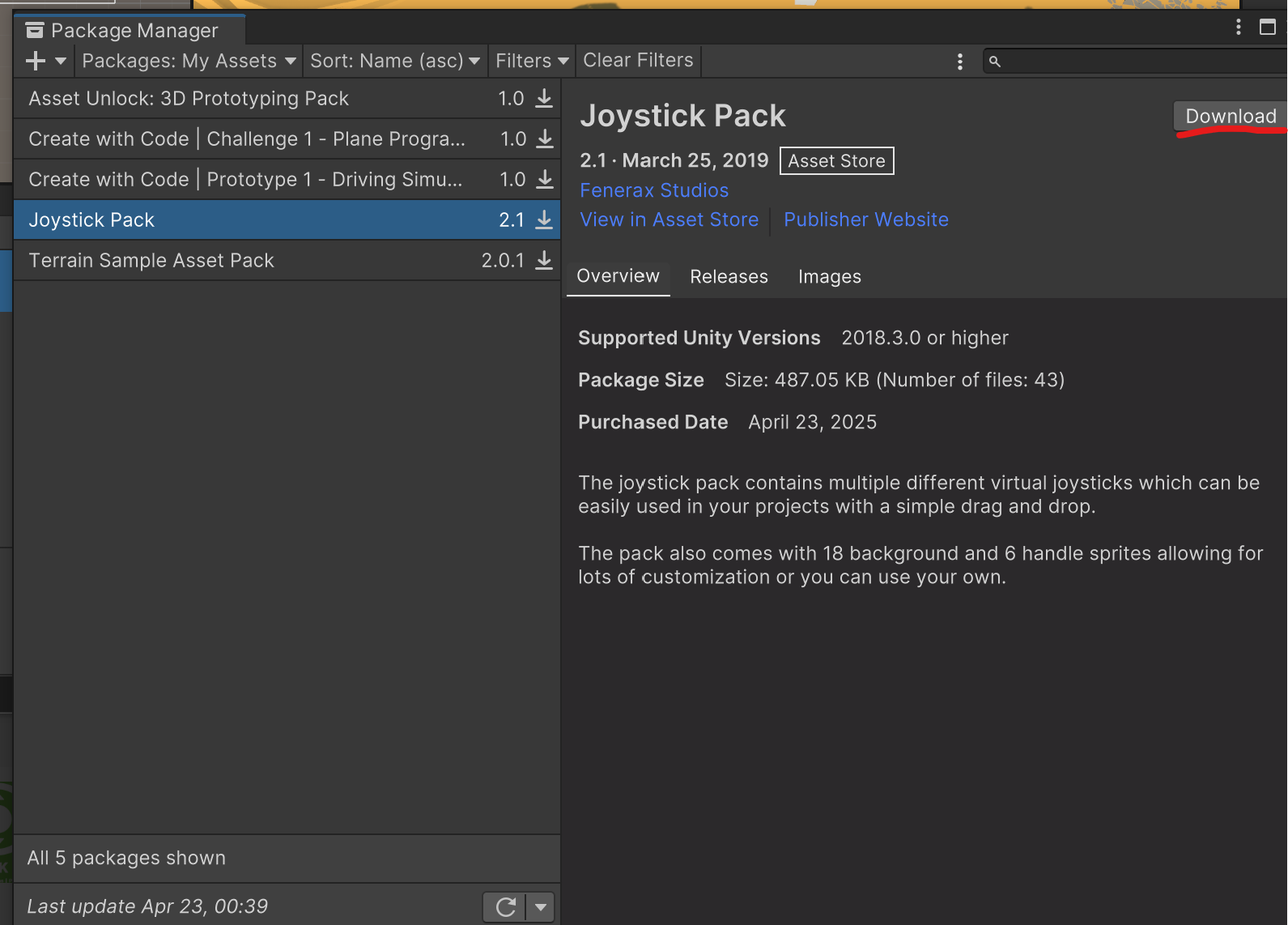The width and height of the screenshot is (1288, 925).
Task: Click version 2.0.1 of Terrain Sample
Action: [503, 261]
